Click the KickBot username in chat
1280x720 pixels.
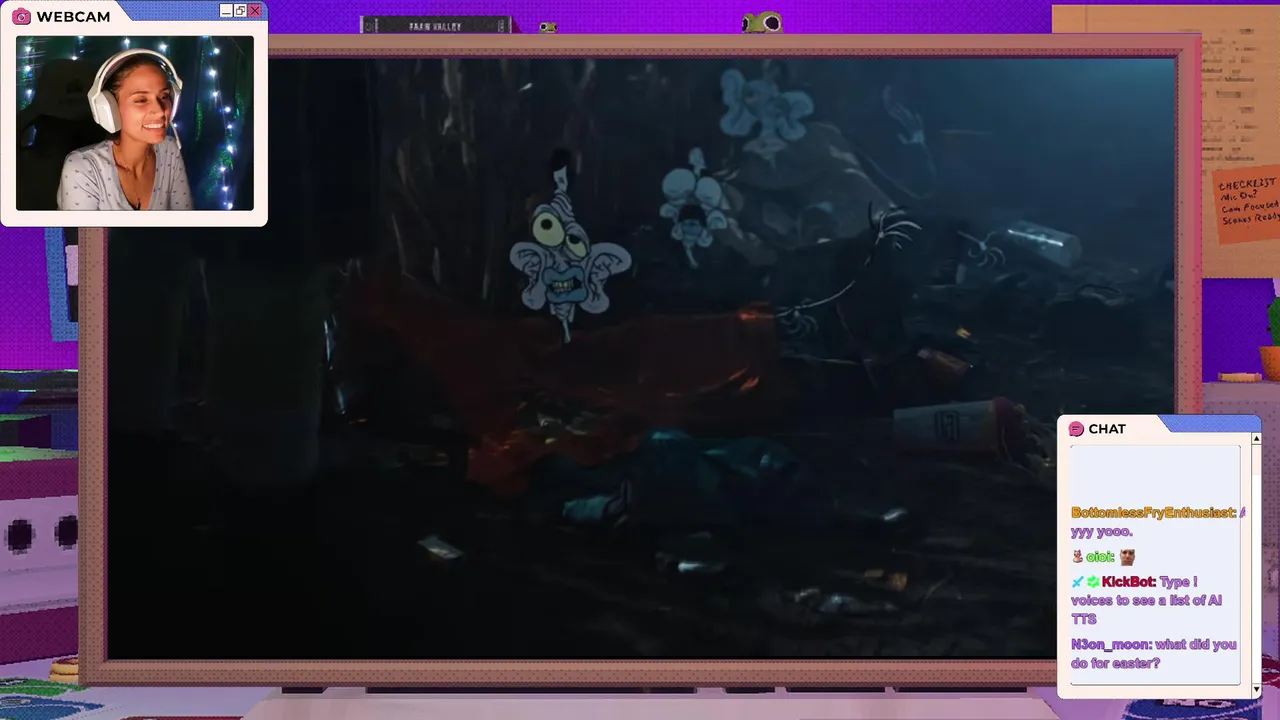point(1129,581)
